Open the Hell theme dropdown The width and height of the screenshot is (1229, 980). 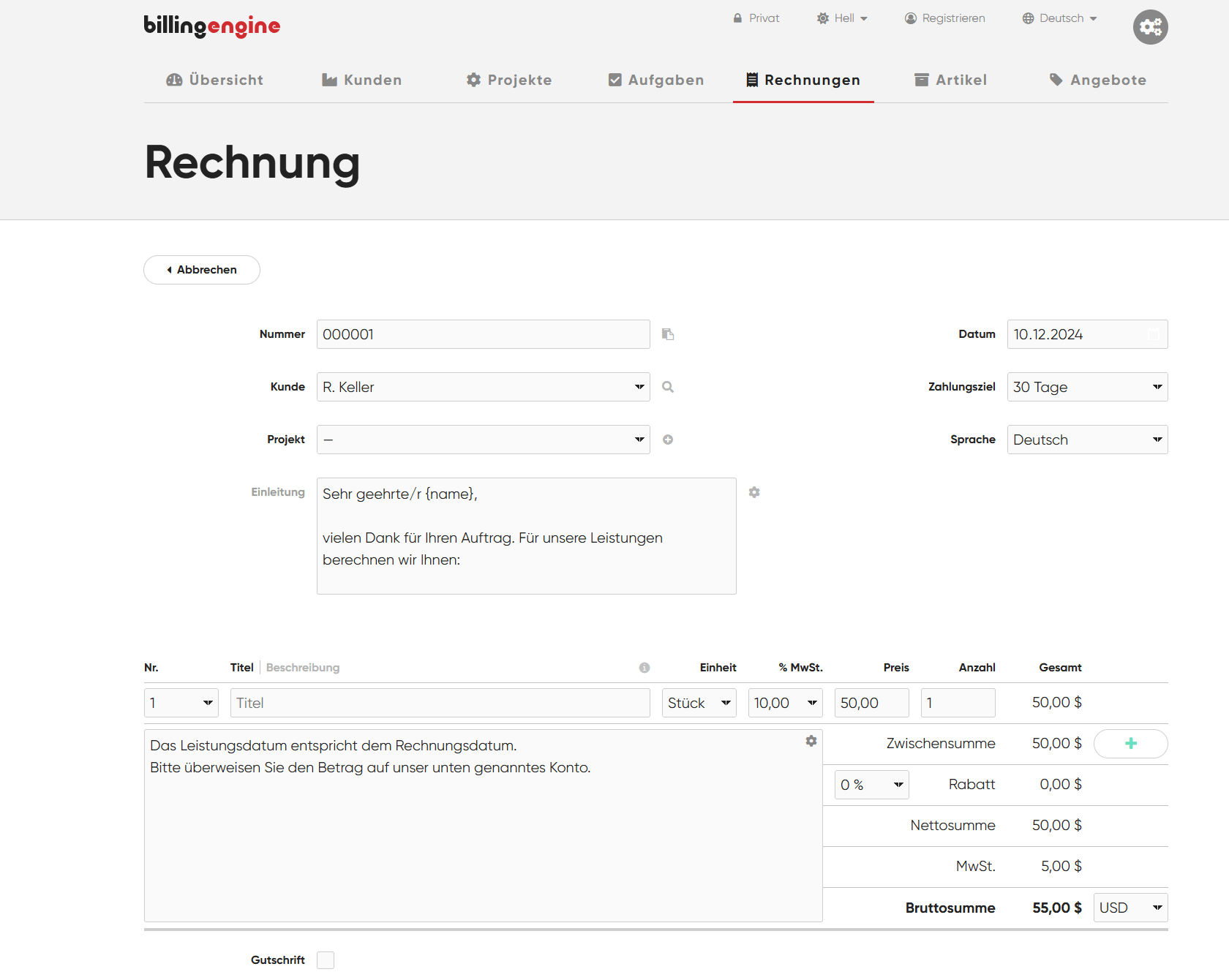[x=842, y=18]
